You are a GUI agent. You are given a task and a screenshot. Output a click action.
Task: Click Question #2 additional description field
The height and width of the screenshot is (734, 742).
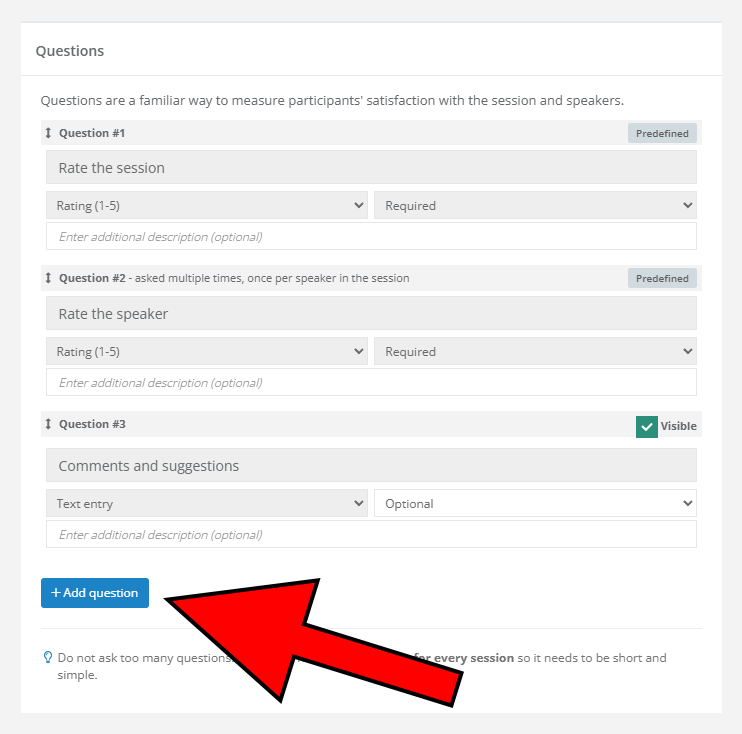(371, 383)
